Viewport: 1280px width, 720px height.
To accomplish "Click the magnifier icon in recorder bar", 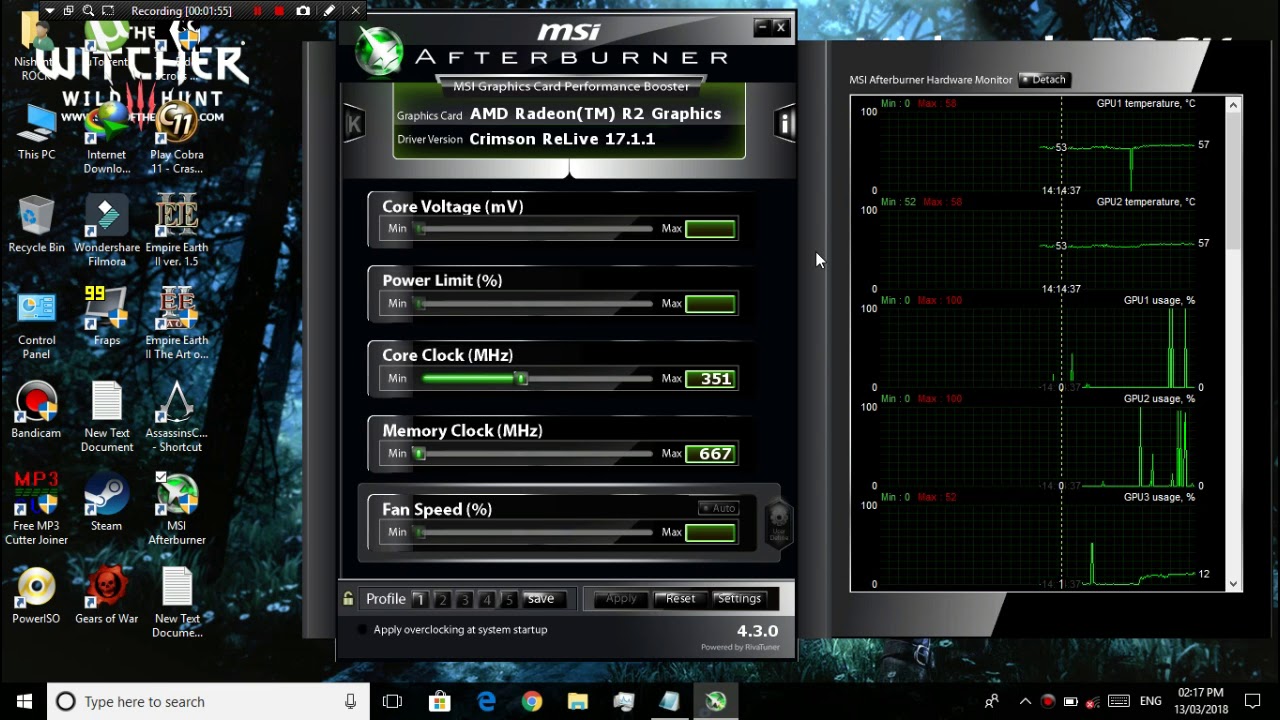I will tap(88, 11).
